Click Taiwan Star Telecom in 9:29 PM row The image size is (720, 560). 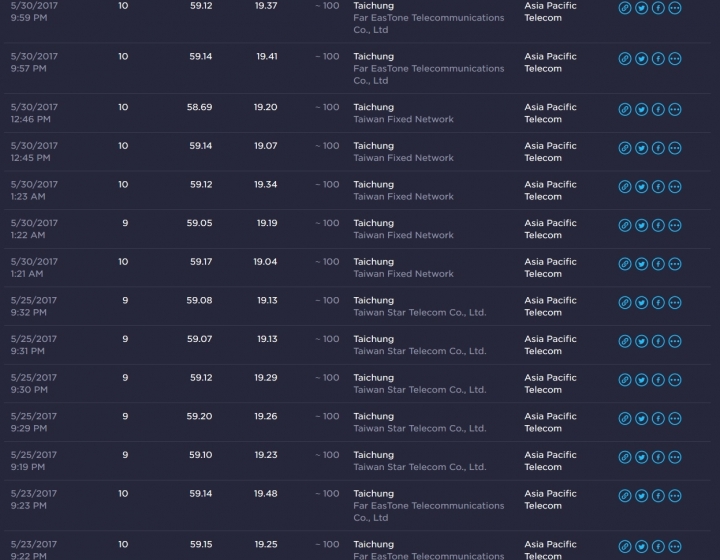click(420, 428)
